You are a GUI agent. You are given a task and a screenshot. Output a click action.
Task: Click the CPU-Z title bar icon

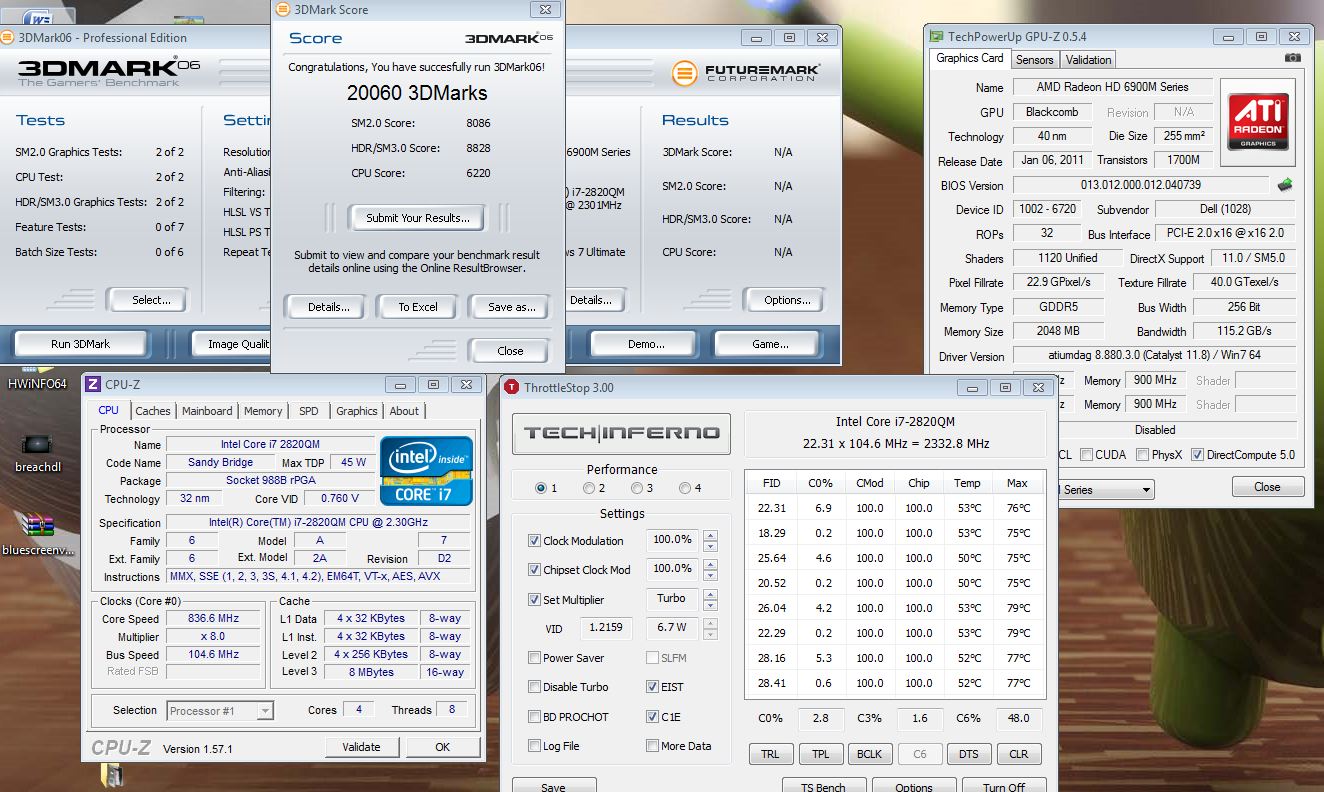point(92,384)
